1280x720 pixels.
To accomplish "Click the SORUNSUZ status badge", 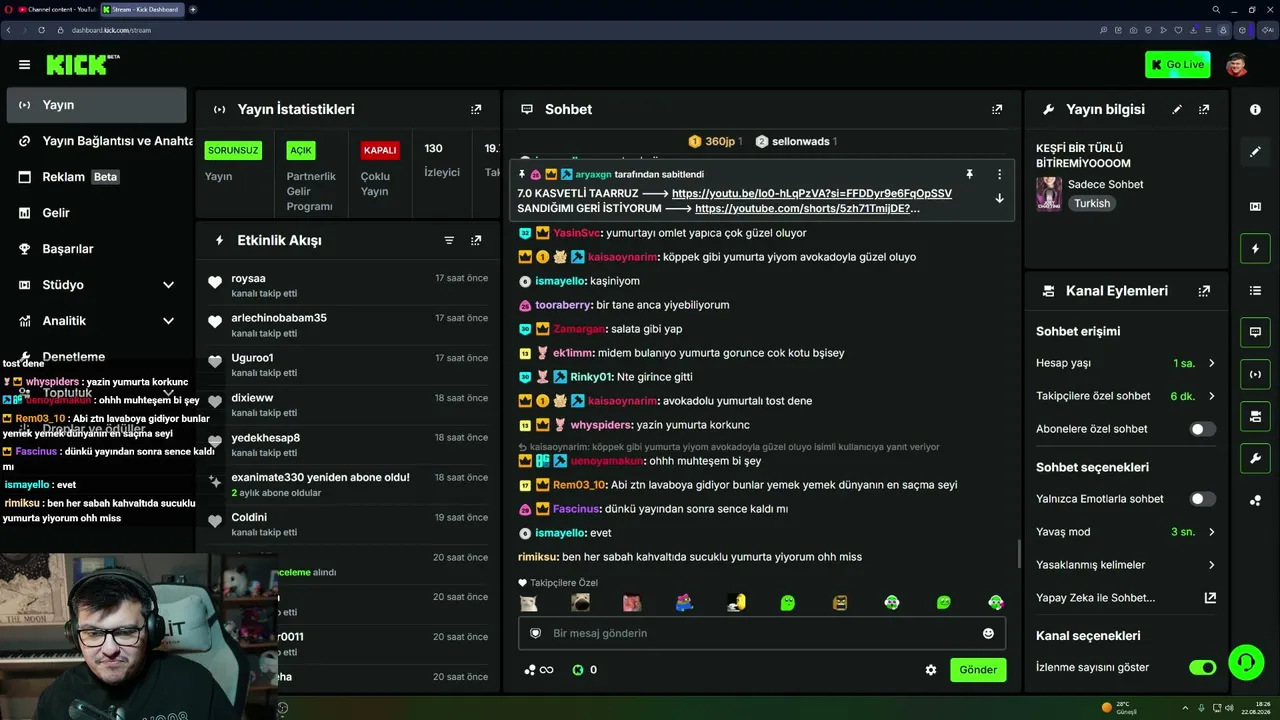I will (x=233, y=150).
